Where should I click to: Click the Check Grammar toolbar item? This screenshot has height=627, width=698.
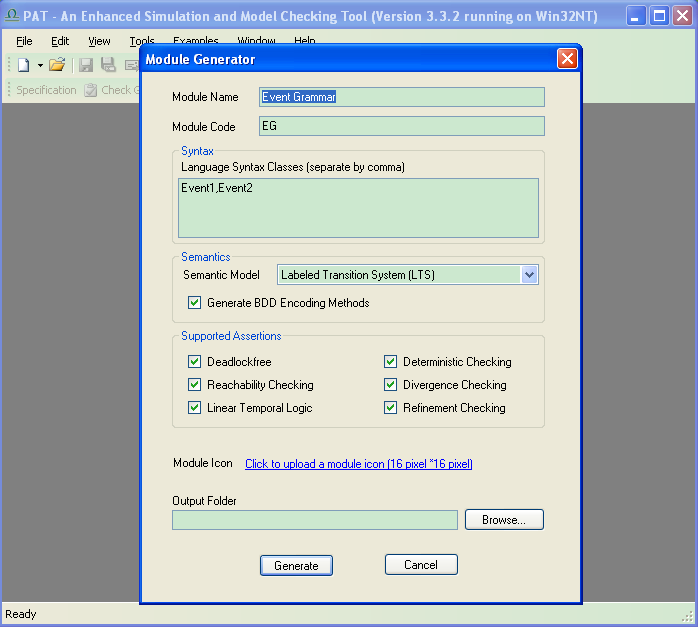112,90
